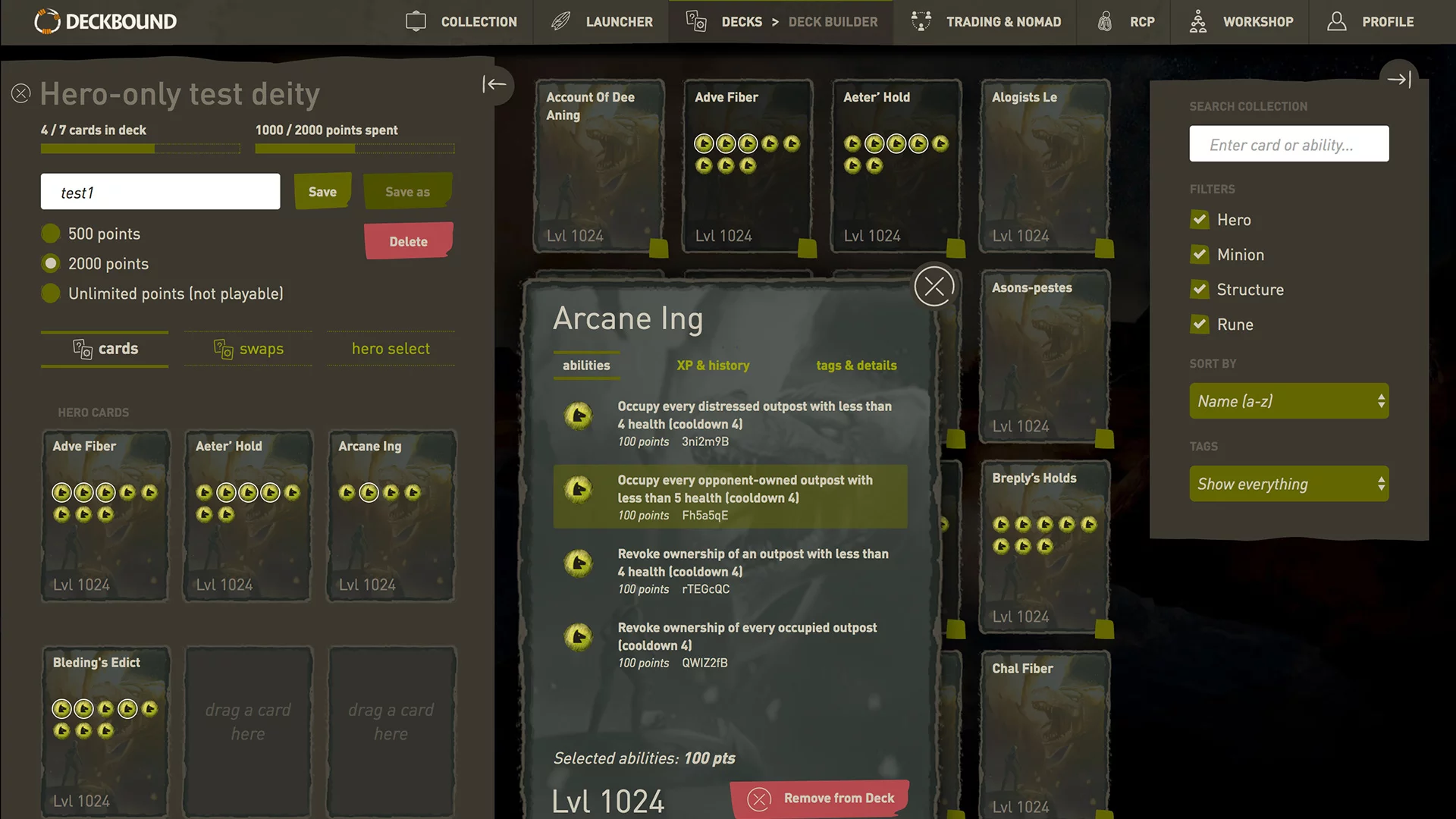Open the Tags Show everything dropdown
The width and height of the screenshot is (1456, 819).
coord(1289,484)
